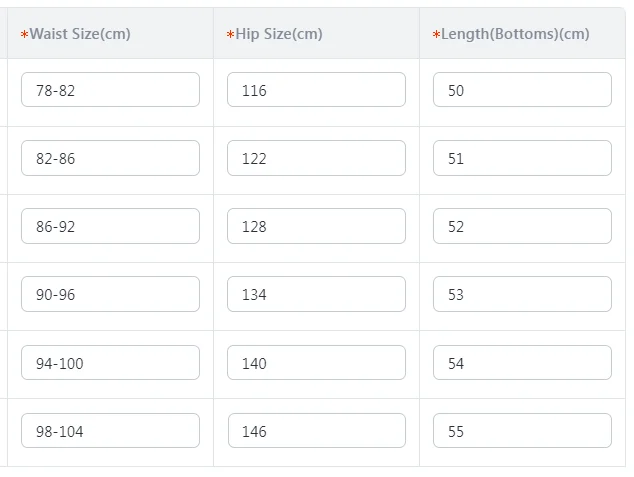Click the Waist Size field containing 78-82

coord(110,90)
